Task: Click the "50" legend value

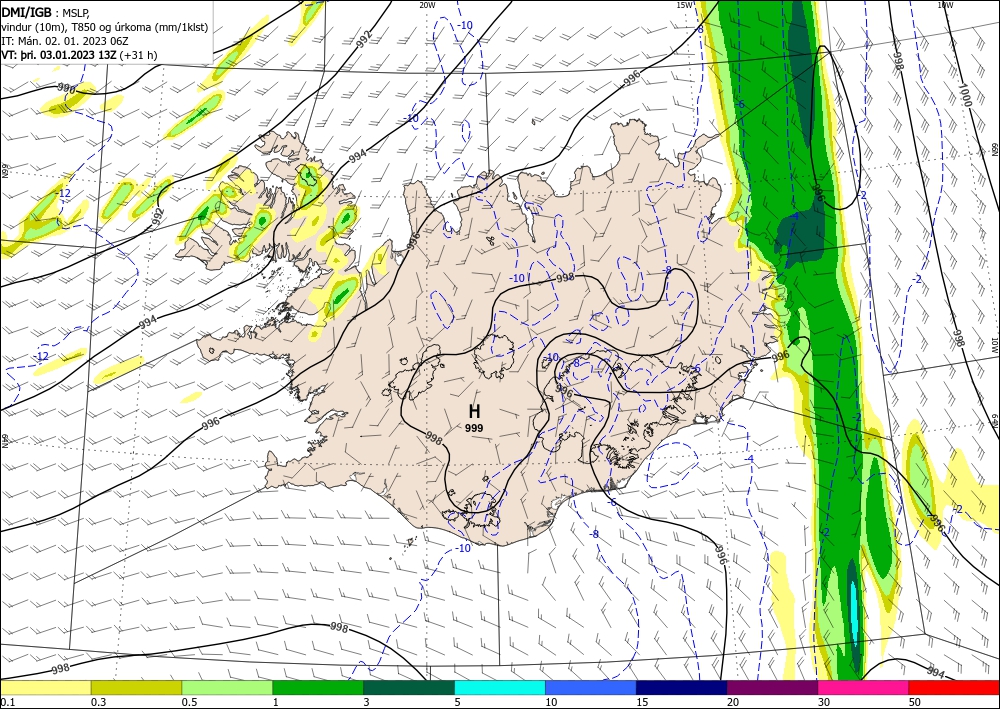Action: pyautogui.click(x=915, y=702)
